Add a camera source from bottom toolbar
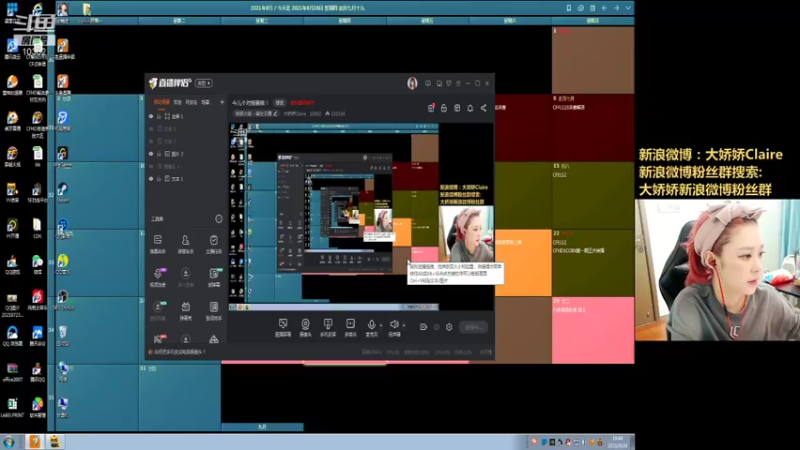 (x=305, y=328)
